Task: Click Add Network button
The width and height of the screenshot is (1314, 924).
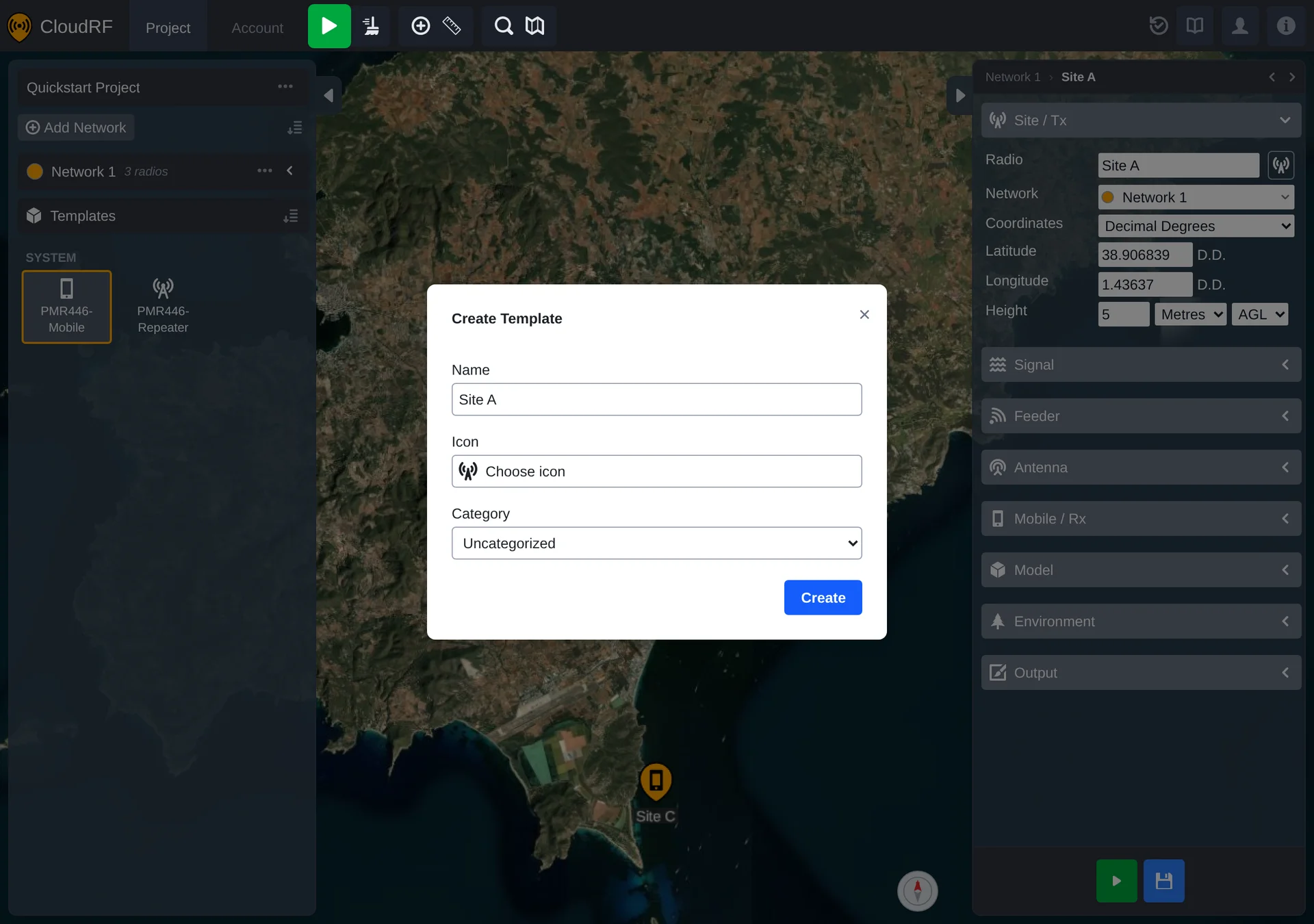Action: (x=76, y=127)
